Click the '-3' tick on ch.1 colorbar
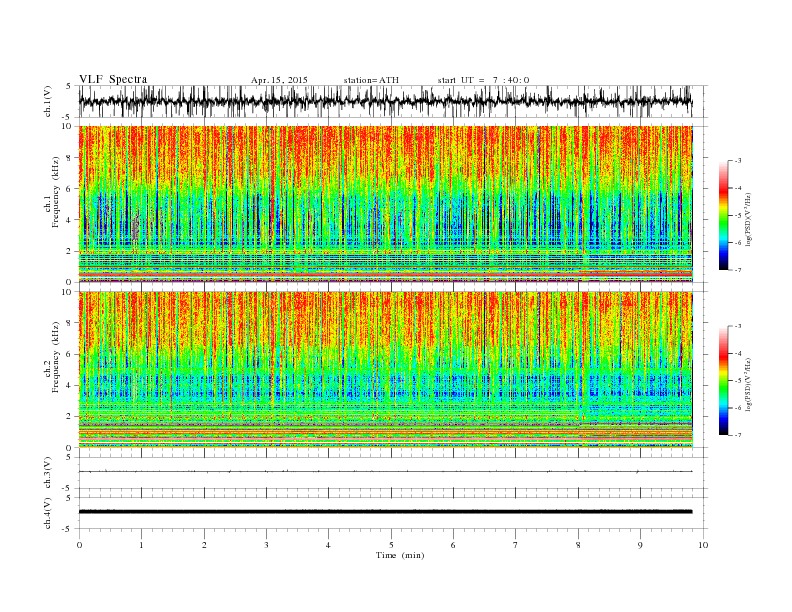 (x=737, y=161)
